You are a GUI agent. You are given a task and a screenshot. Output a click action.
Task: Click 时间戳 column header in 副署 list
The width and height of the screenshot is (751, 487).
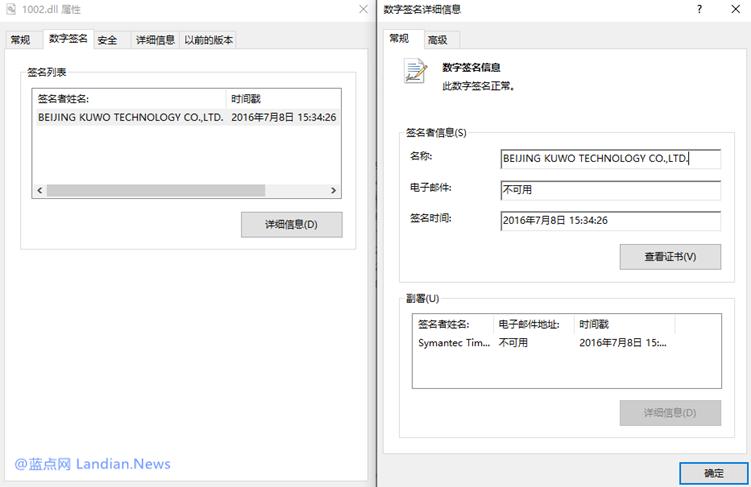coord(625,324)
